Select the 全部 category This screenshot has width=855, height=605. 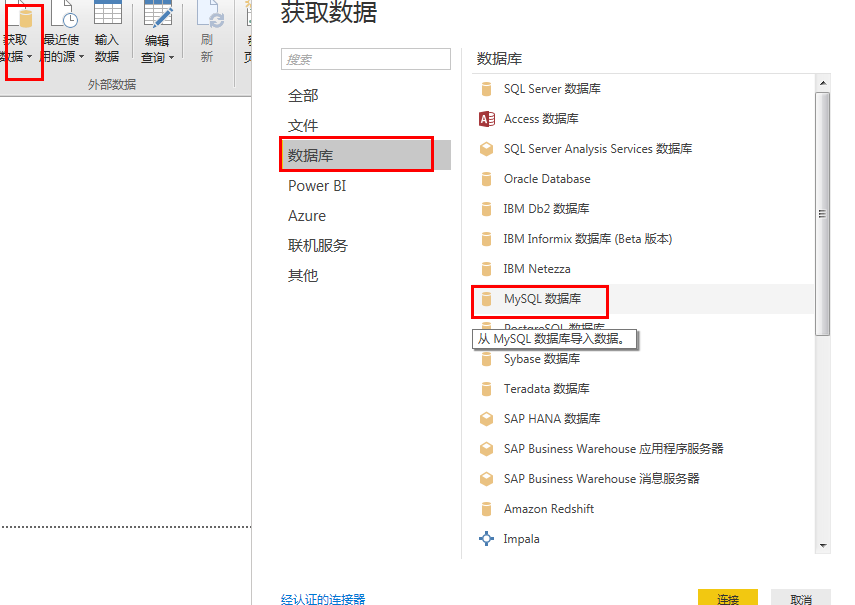pyautogui.click(x=366, y=96)
